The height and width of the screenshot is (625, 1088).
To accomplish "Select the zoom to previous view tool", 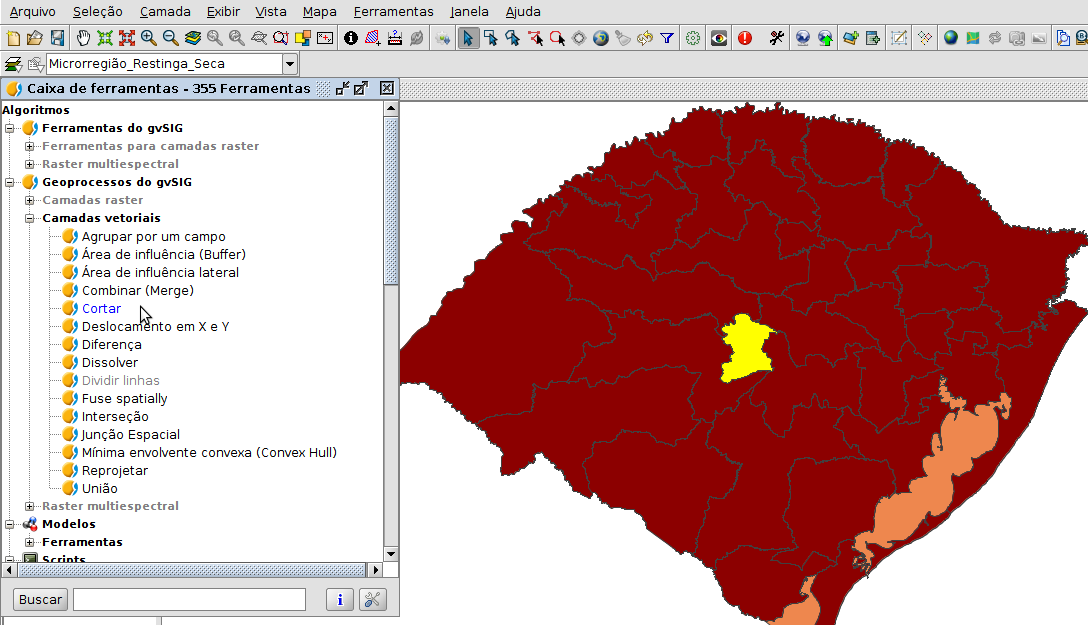I will [x=215, y=38].
